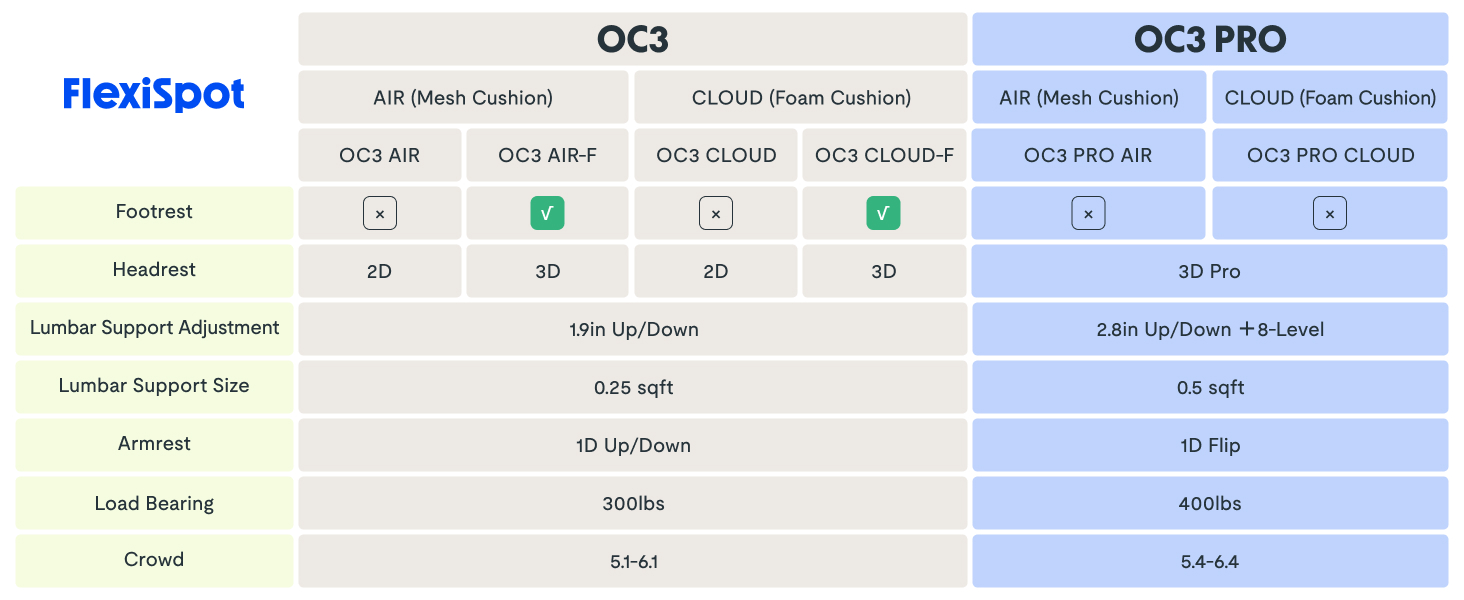1464x600 pixels.
Task: Click the 1D Flip armrest cell
Action: point(1210,445)
